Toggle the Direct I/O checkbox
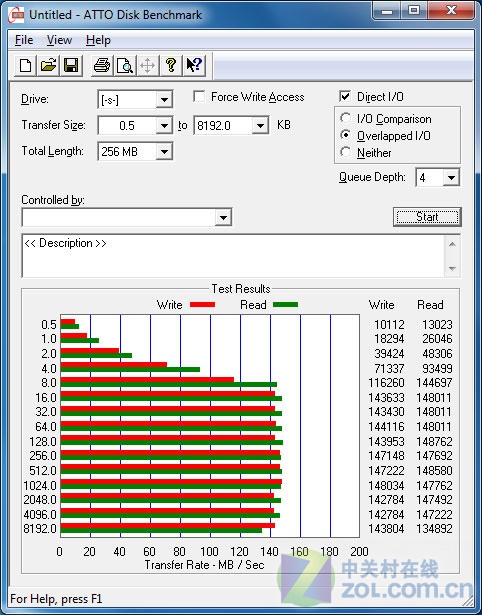482x615 pixels. pyautogui.click(x=345, y=96)
